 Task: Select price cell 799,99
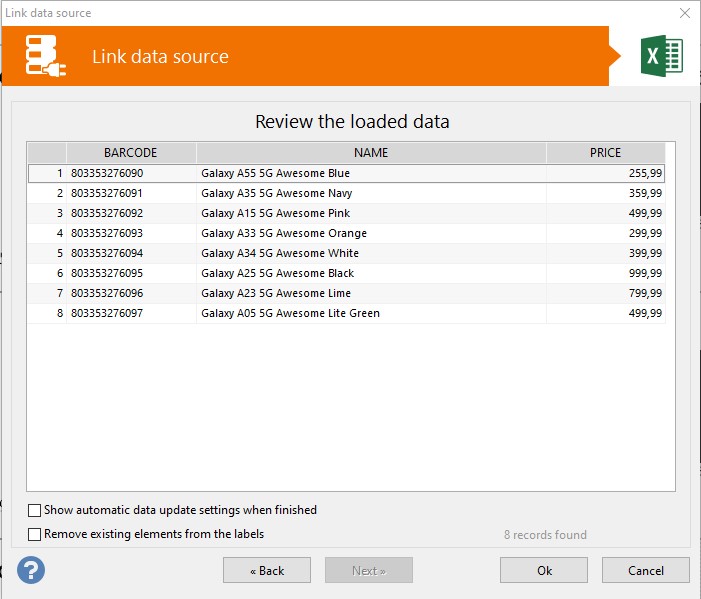click(x=605, y=293)
